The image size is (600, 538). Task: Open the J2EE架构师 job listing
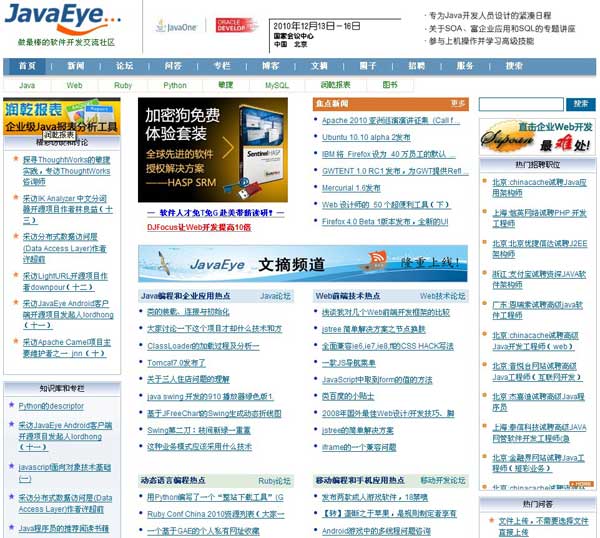coord(540,249)
